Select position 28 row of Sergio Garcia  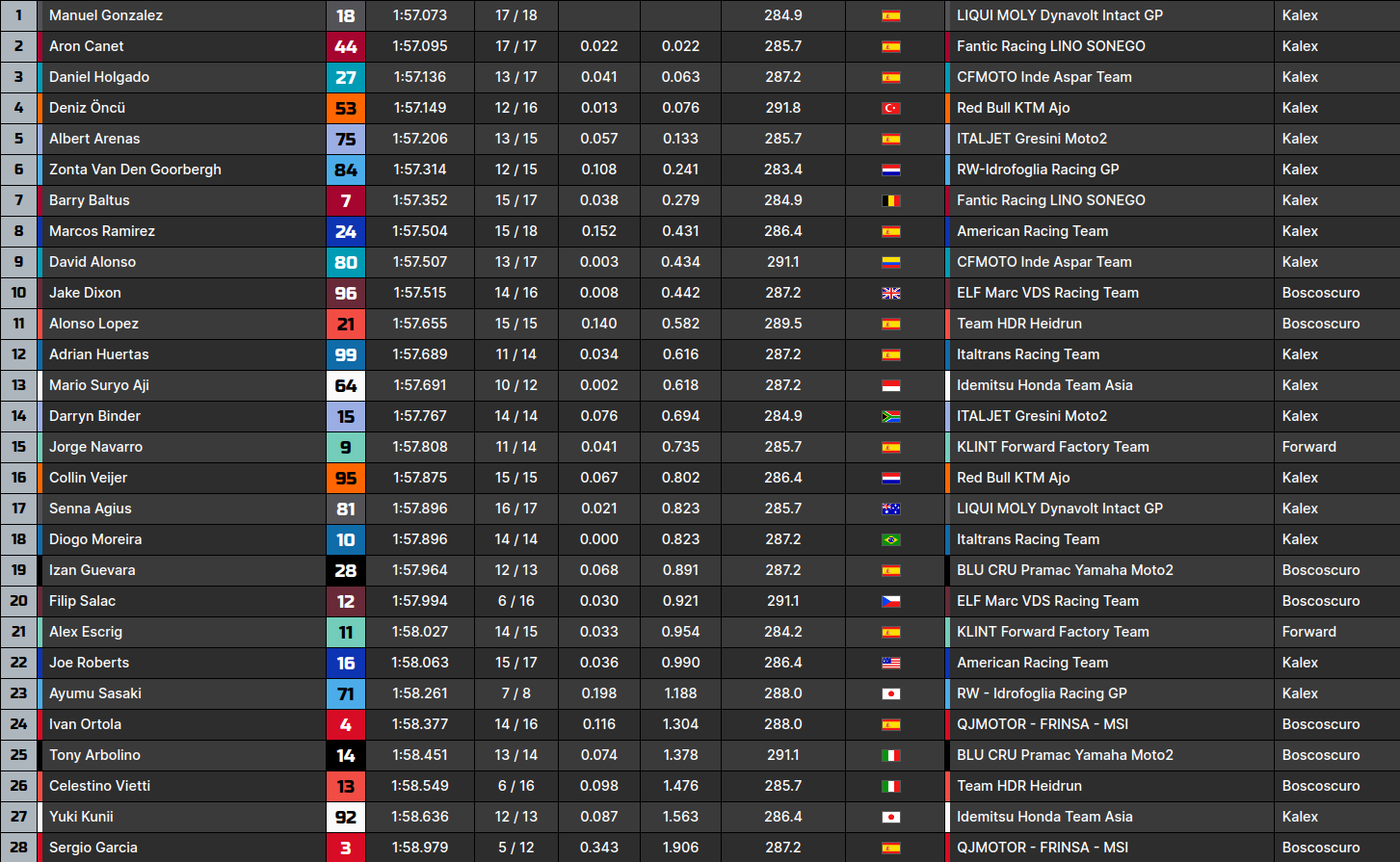(18, 848)
